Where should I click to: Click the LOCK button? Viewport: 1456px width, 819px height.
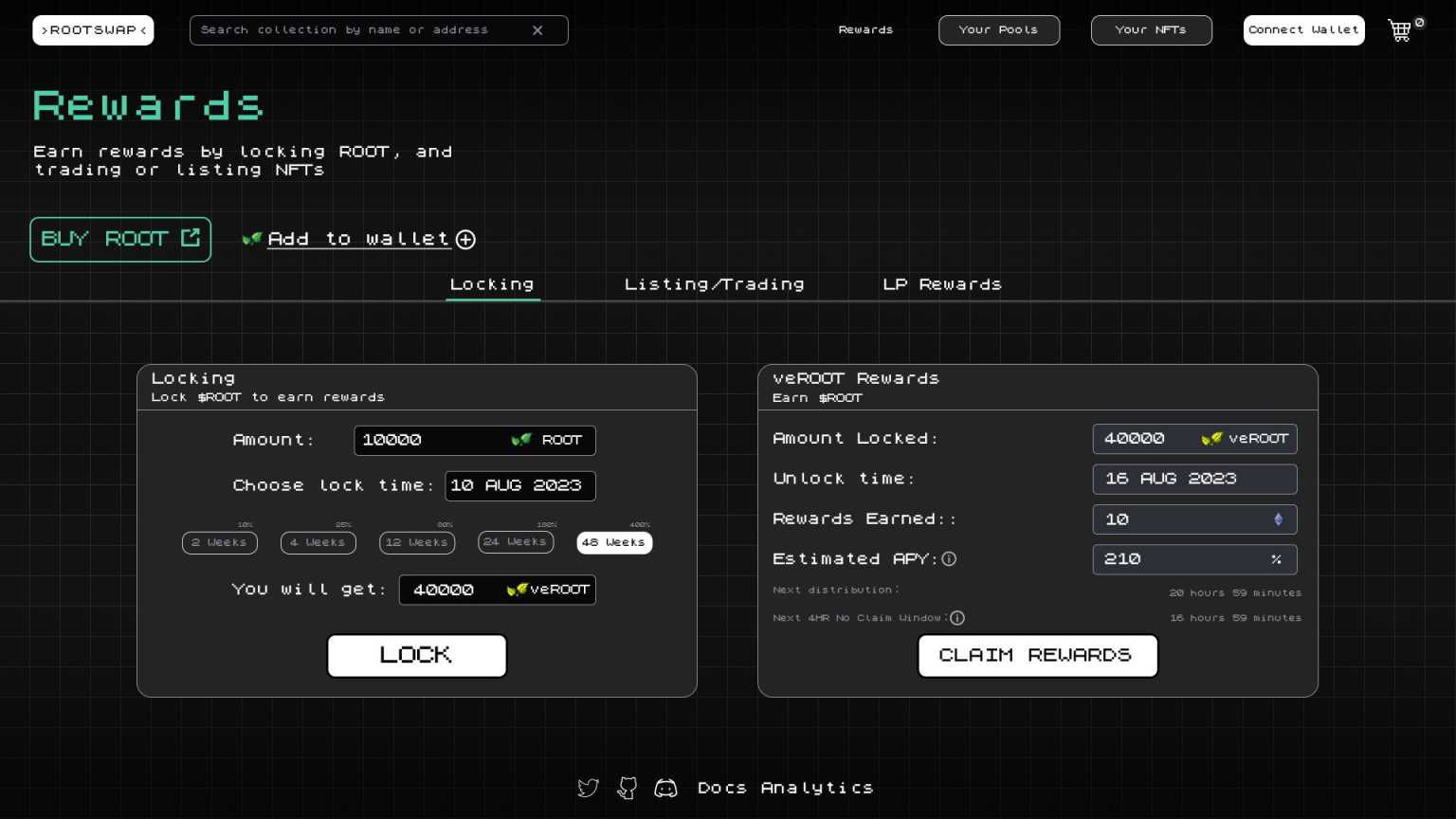[x=416, y=655]
